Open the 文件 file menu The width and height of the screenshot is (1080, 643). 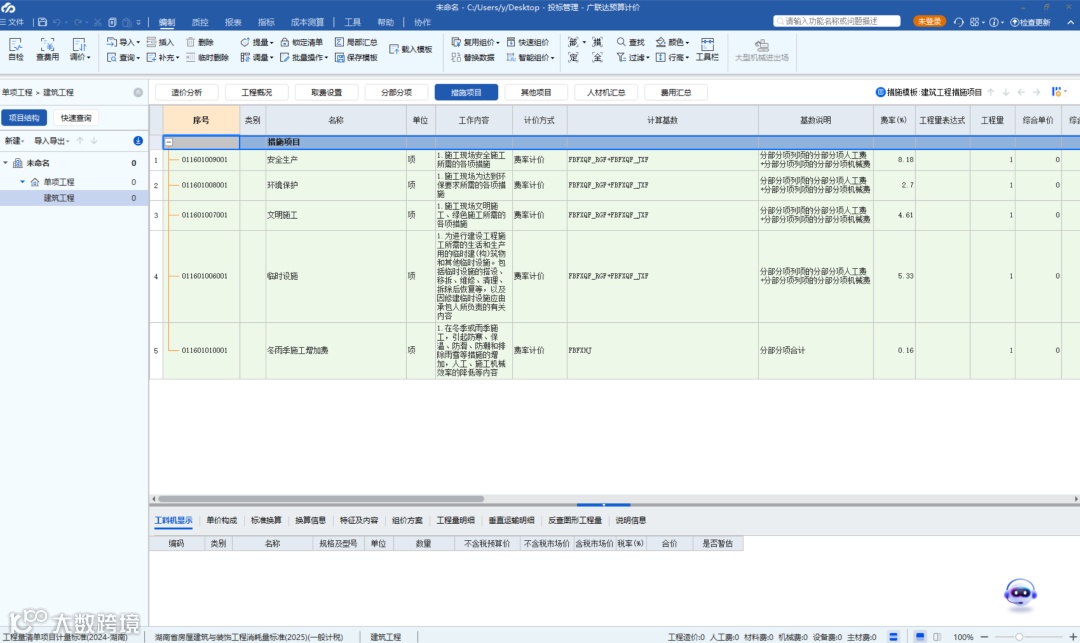click(12, 22)
